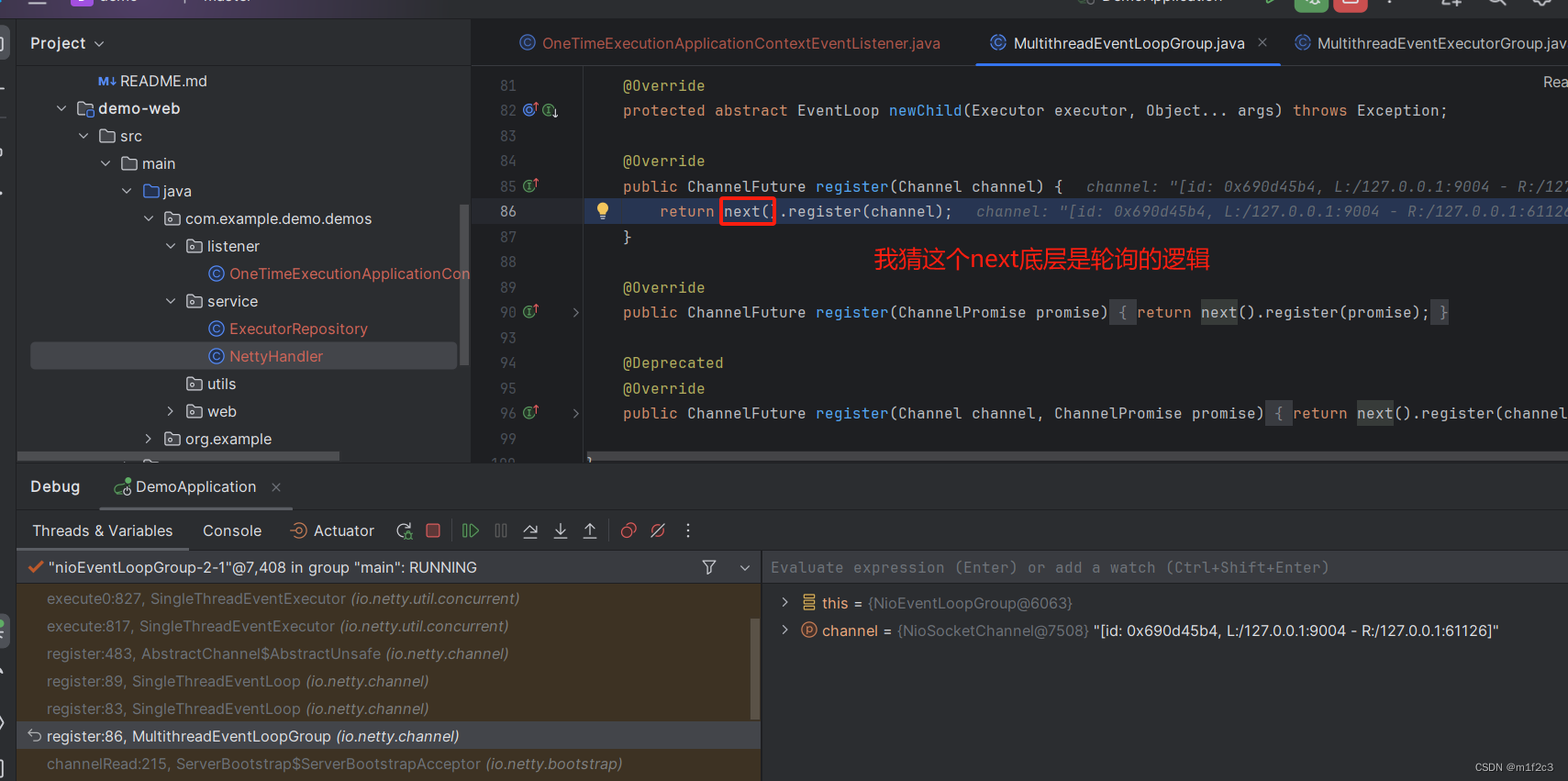The image size is (1568, 781).
Task: Collapse the java folder
Action: (127, 191)
